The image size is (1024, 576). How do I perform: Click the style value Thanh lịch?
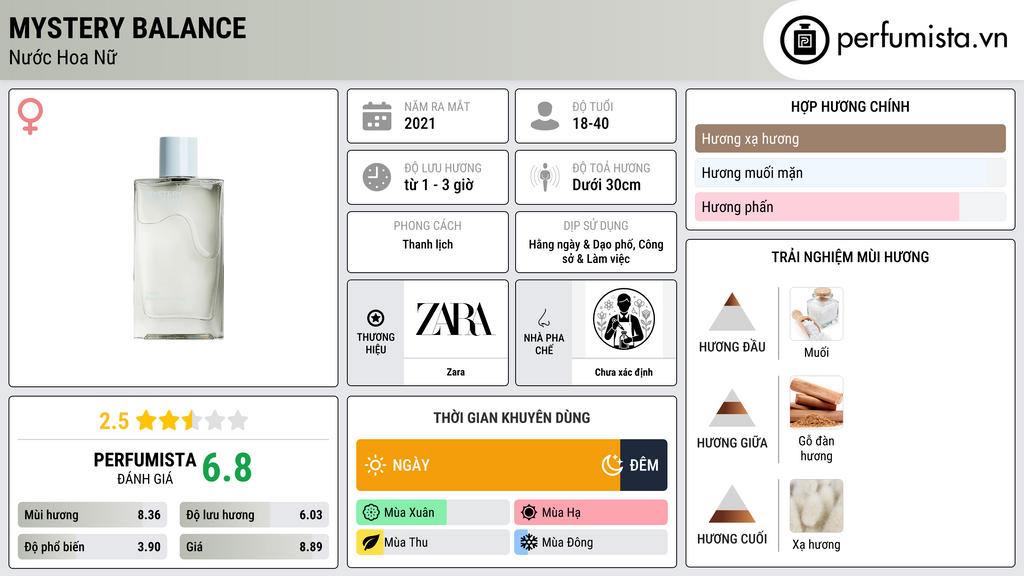[427, 244]
